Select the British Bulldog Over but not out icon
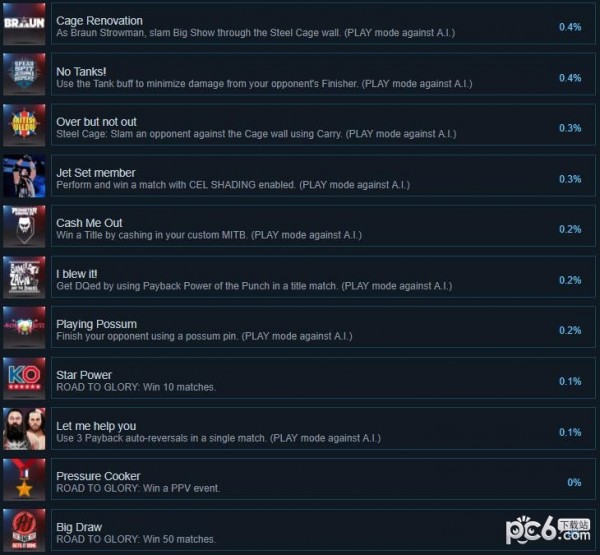 (24, 125)
